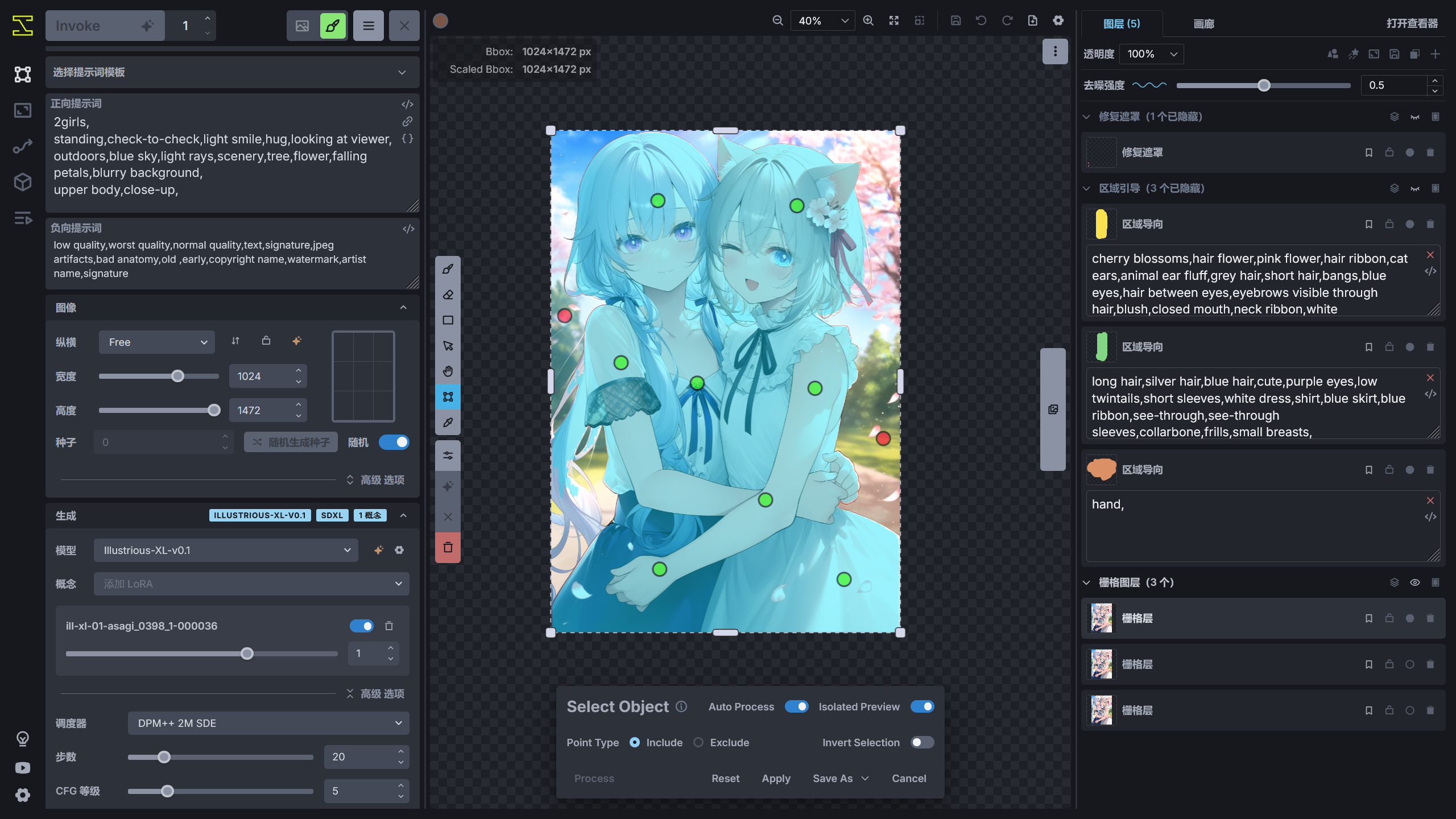Click the Undo icon in the top toolbar
The width and height of the screenshot is (1456, 819).
(x=980, y=20)
